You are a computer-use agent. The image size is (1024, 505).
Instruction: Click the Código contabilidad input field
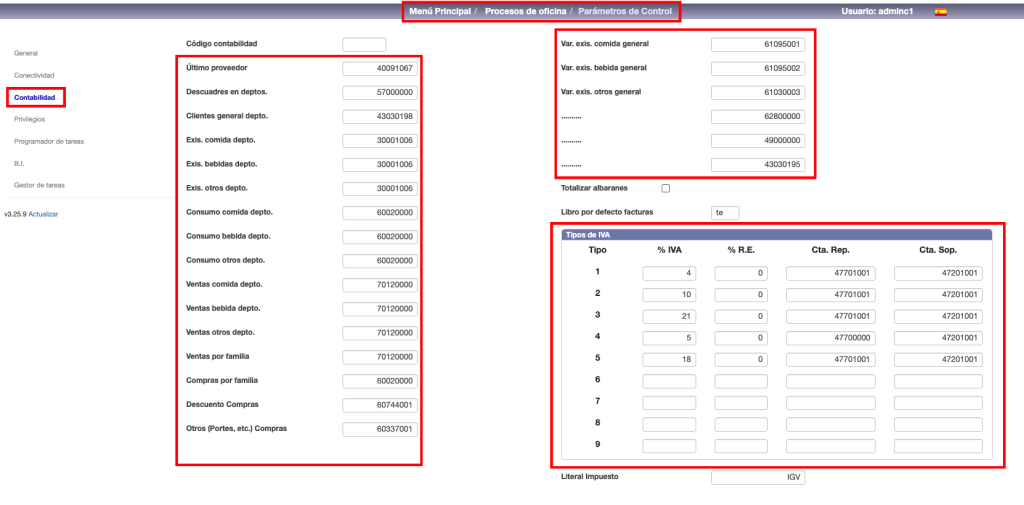(x=364, y=45)
